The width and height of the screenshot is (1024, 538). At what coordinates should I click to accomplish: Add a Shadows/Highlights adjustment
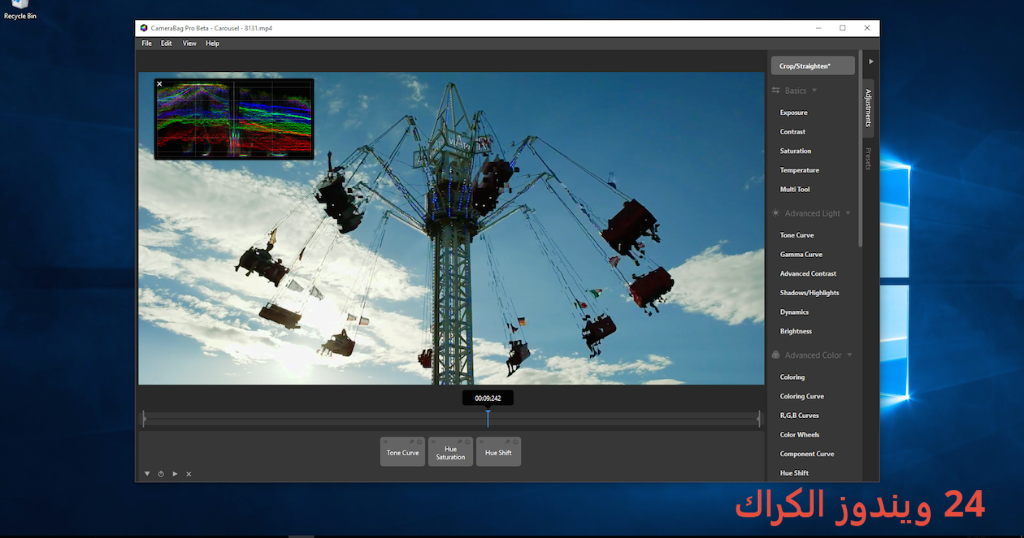809,293
